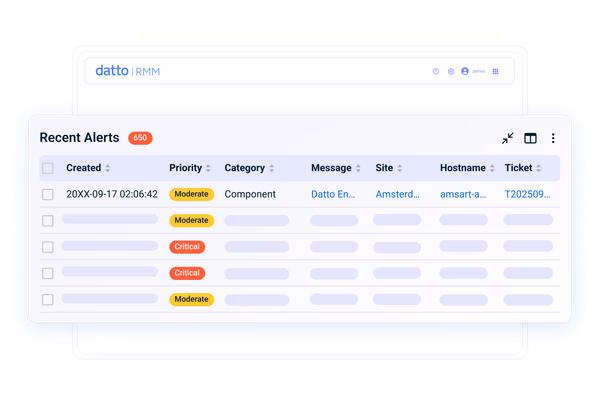600x405 pixels.
Task: Check the second row Moderate alert checkbox
Action: pos(48,220)
